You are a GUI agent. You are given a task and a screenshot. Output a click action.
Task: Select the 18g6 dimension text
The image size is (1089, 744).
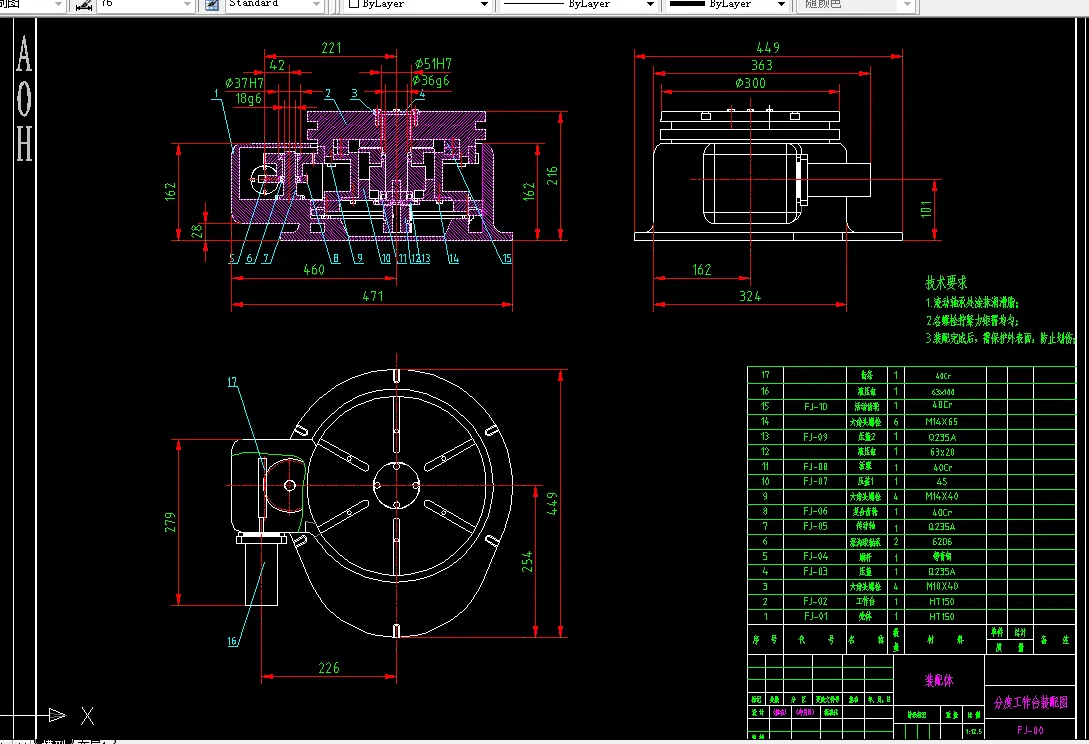(249, 99)
